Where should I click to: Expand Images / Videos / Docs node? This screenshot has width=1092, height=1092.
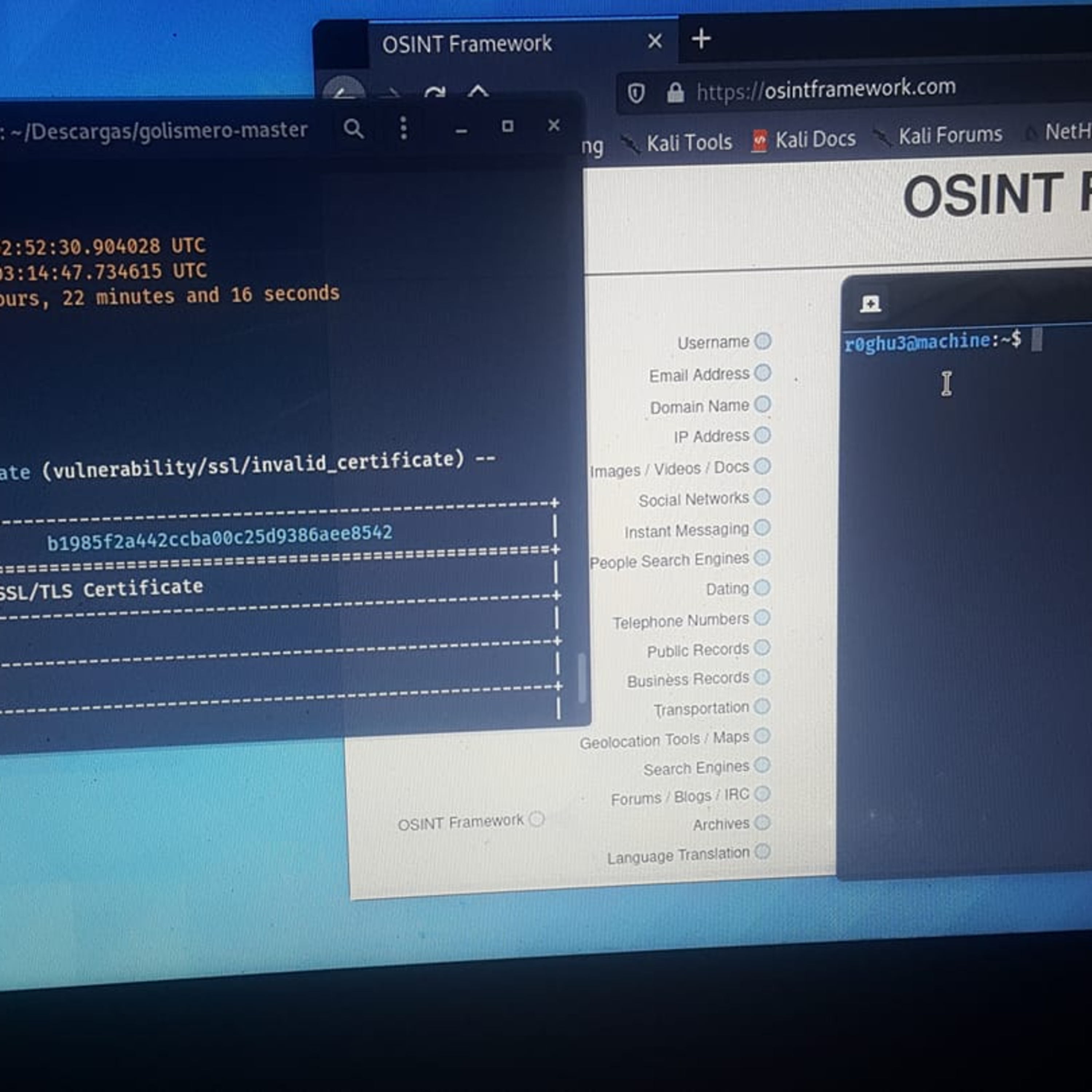(x=763, y=466)
